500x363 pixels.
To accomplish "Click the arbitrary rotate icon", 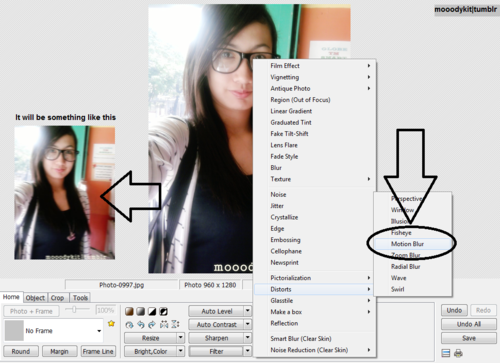I will click(129, 324).
